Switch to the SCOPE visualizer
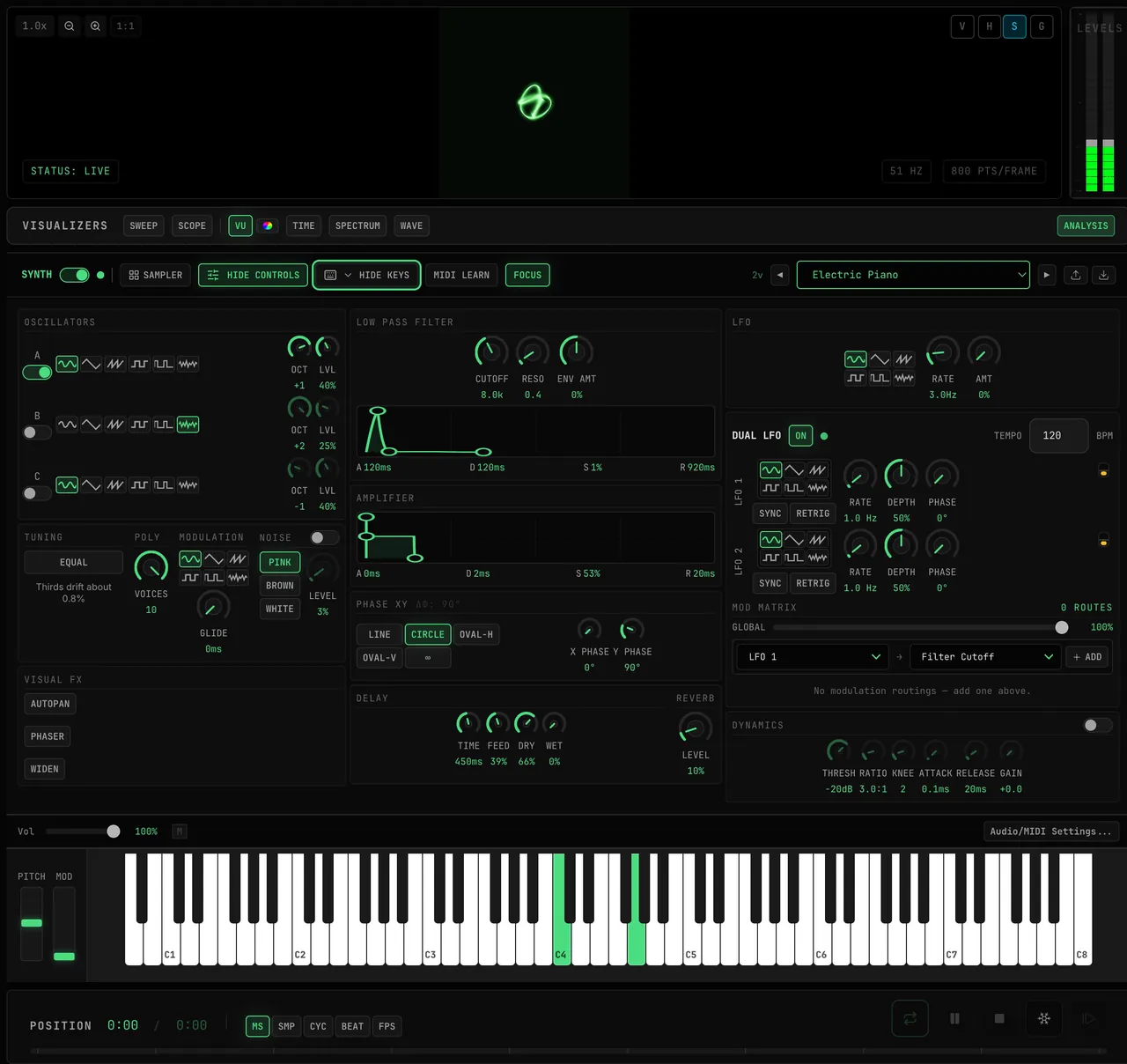The width and height of the screenshot is (1127, 1064). click(192, 226)
